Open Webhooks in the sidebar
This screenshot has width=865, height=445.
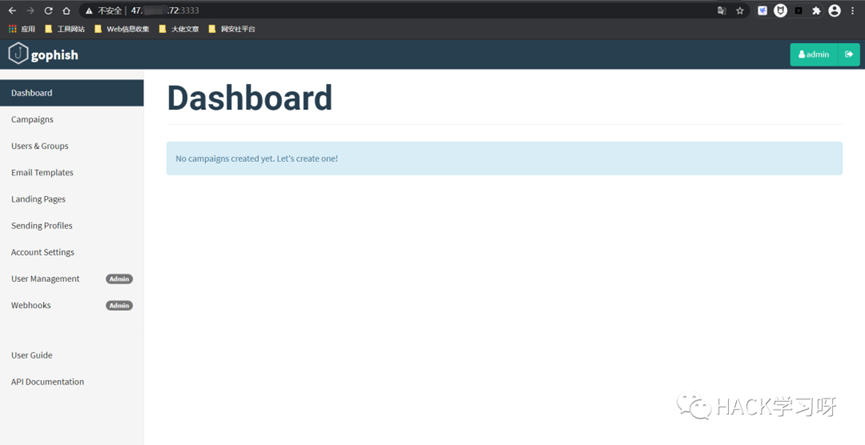tap(72, 305)
